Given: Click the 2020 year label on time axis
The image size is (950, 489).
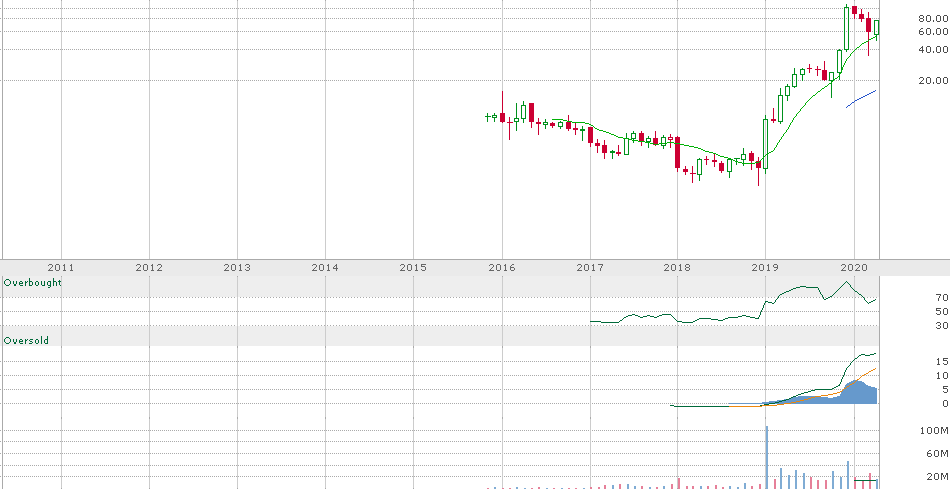Looking at the screenshot, I should tap(854, 267).
